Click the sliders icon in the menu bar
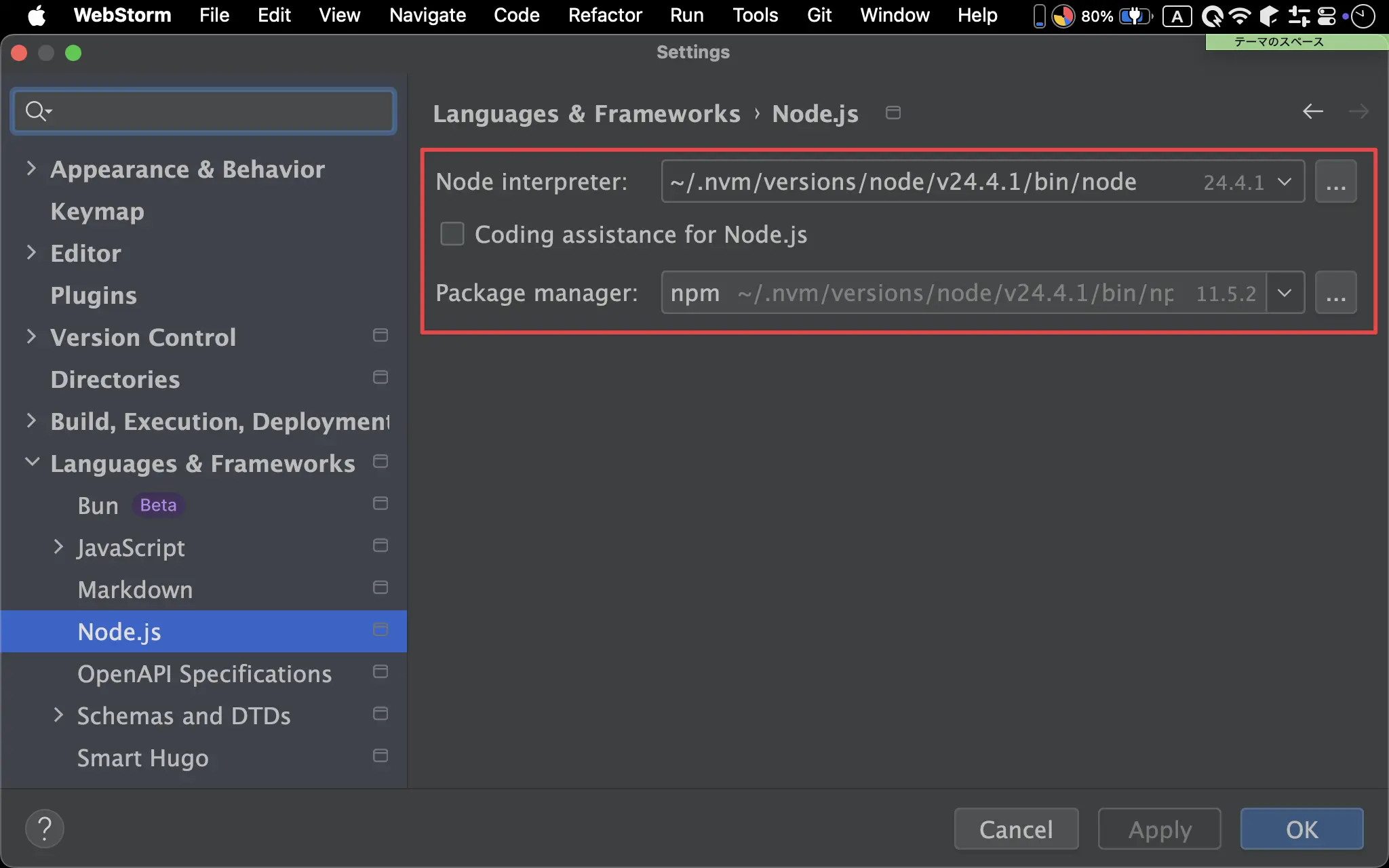 pyautogui.click(x=1299, y=16)
